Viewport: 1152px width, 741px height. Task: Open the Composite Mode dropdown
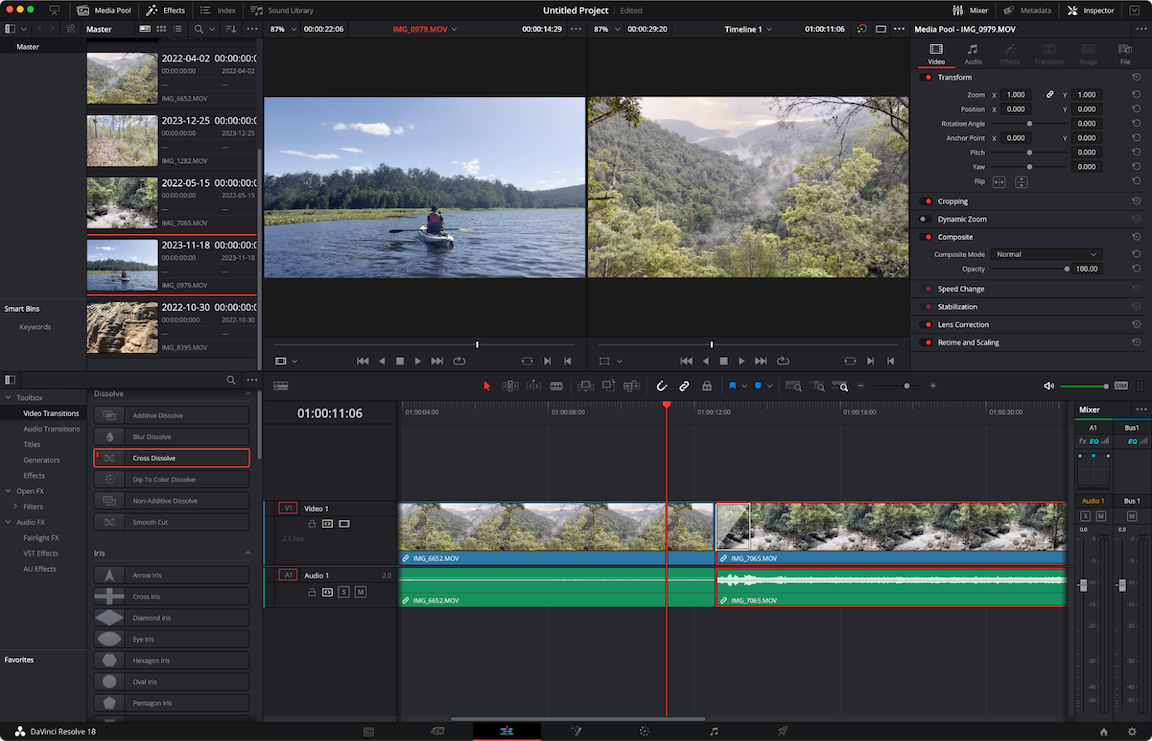coord(1046,254)
